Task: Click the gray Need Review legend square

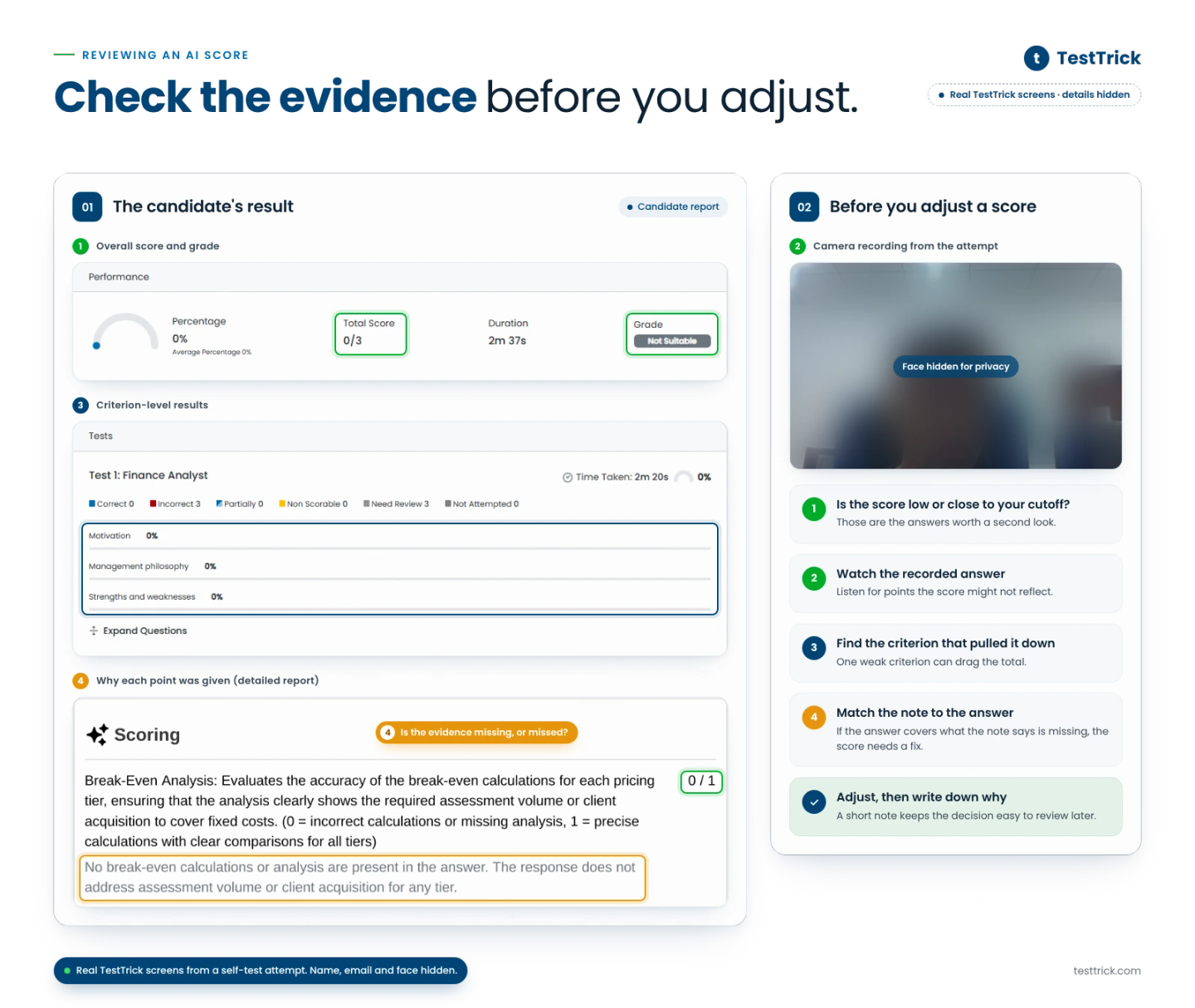Action: pyautogui.click(x=366, y=504)
